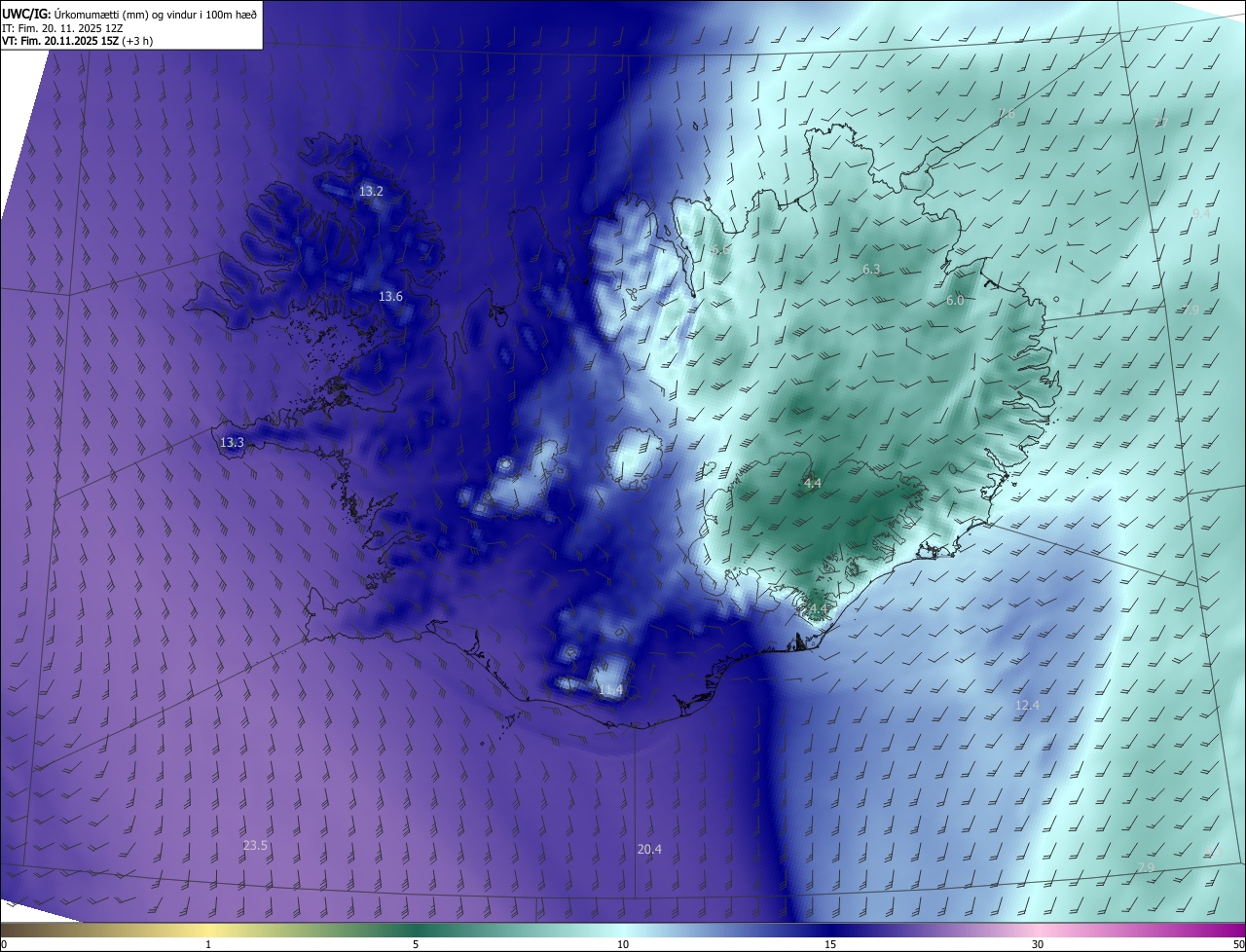This screenshot has width=1246, height=952.
Task: Click the 20.4 value over the ocean
Action: point(649,850)
